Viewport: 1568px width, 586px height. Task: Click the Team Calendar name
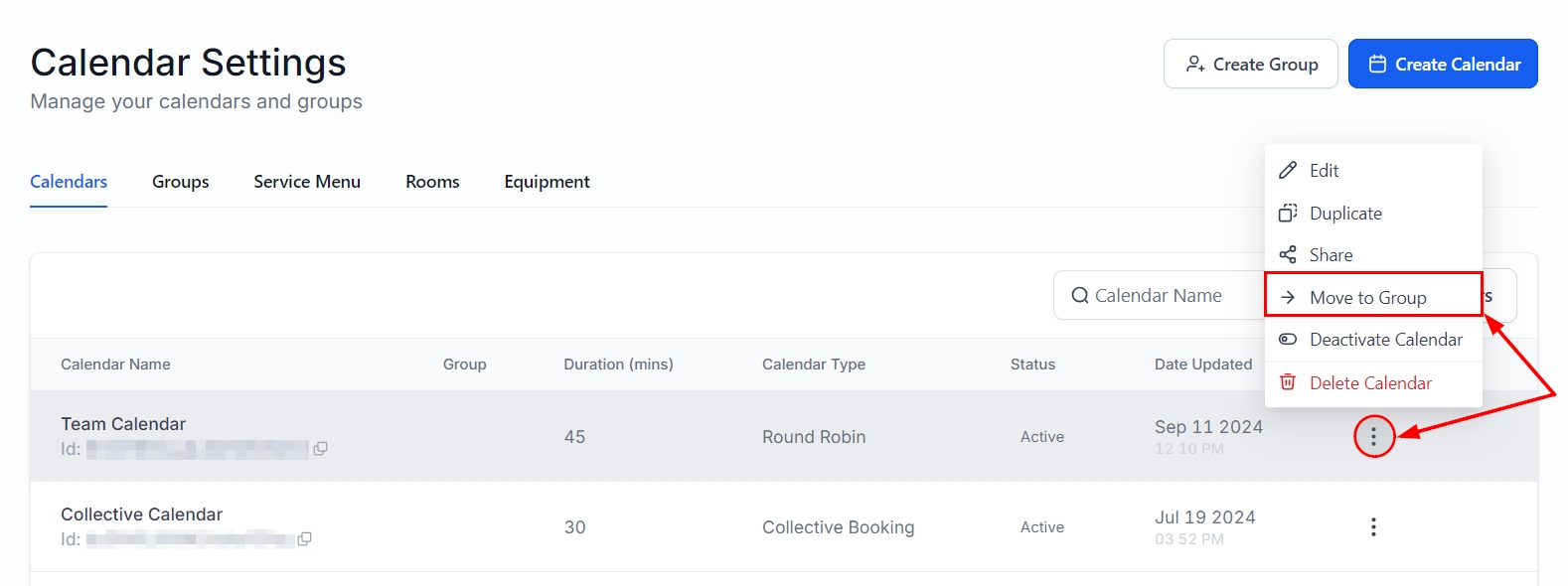click(123, 424)
